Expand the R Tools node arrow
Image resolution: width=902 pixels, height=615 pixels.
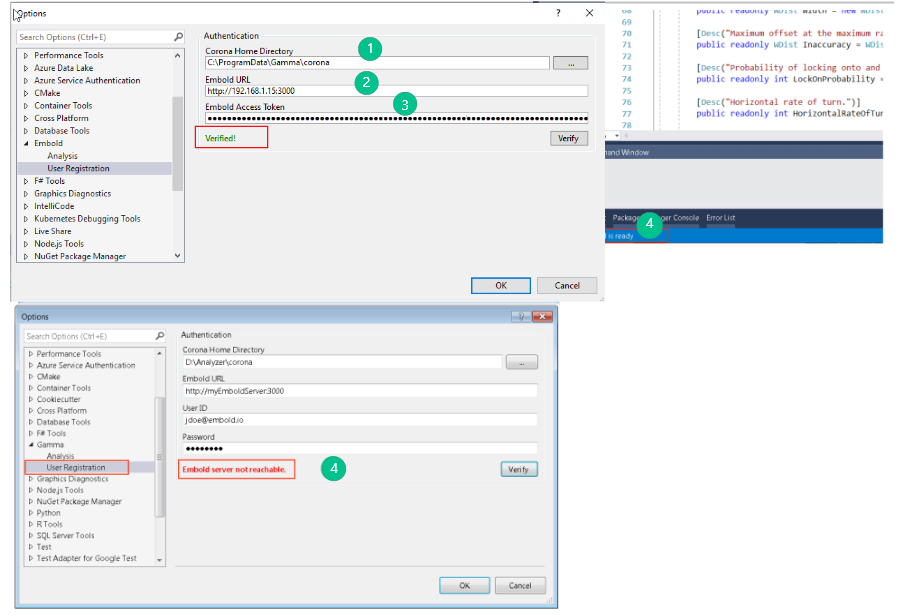[31, 524]
